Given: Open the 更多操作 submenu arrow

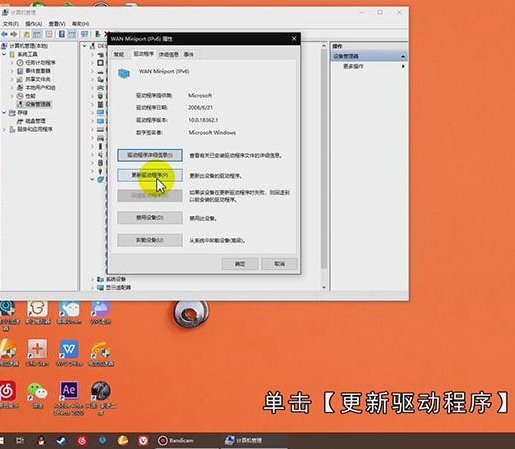Looking at the screenshot, I should click(x=403, y=66).
